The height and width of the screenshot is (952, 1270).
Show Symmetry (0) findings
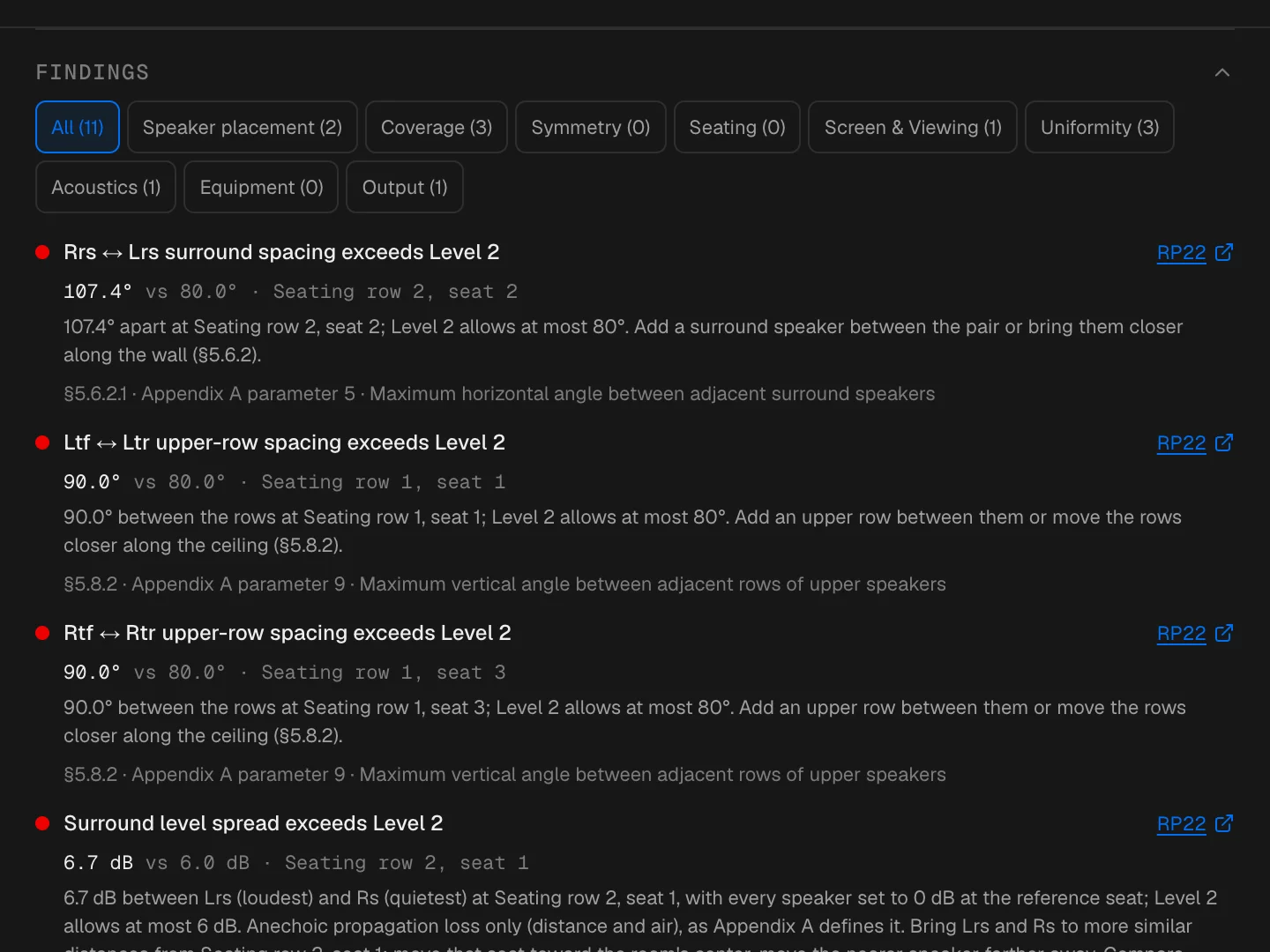tap(591, 127)
